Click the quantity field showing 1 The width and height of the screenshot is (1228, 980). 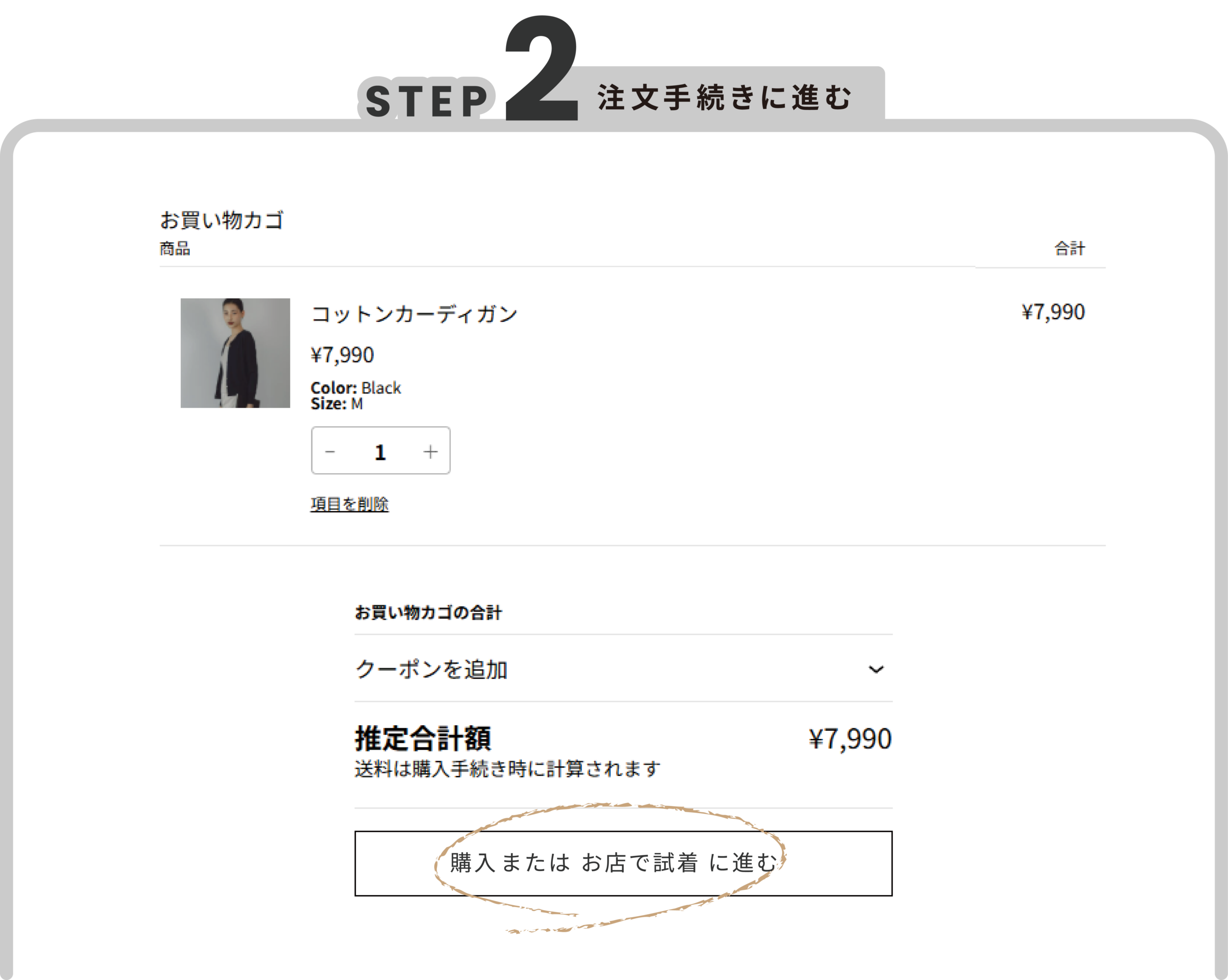tap(380, 452)
